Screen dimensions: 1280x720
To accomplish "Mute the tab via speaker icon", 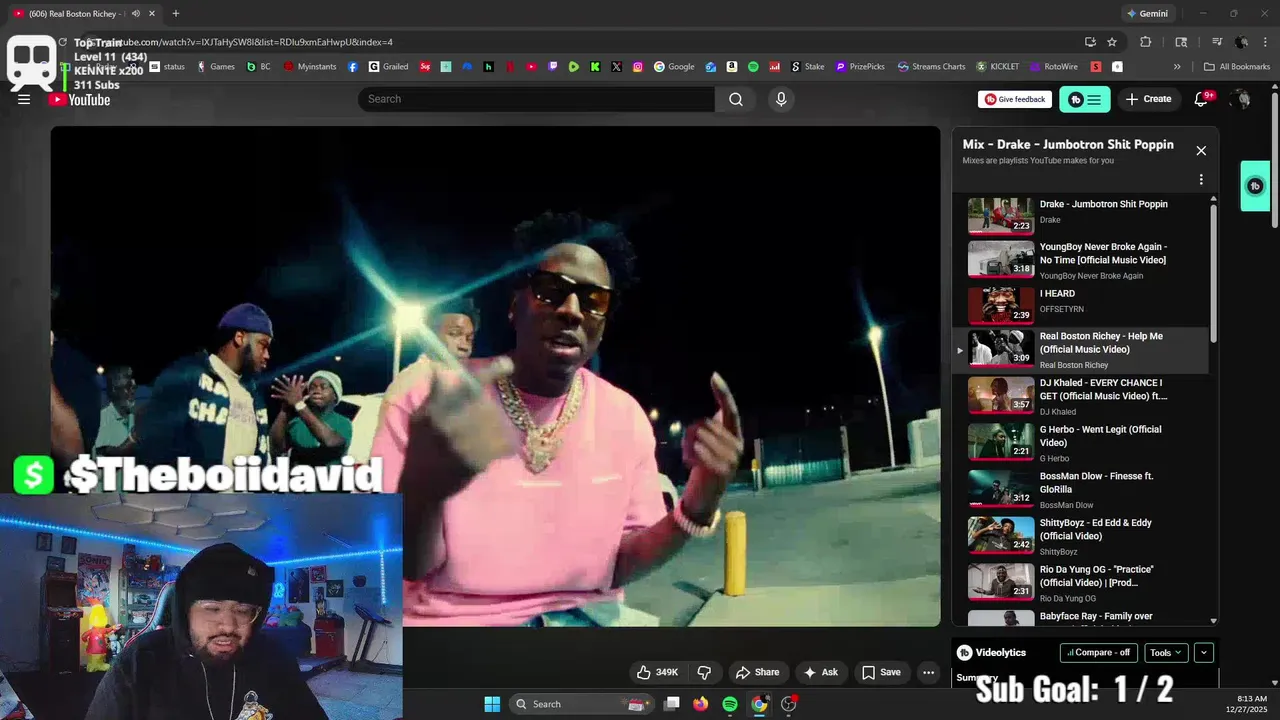I will tap(135, 14).
